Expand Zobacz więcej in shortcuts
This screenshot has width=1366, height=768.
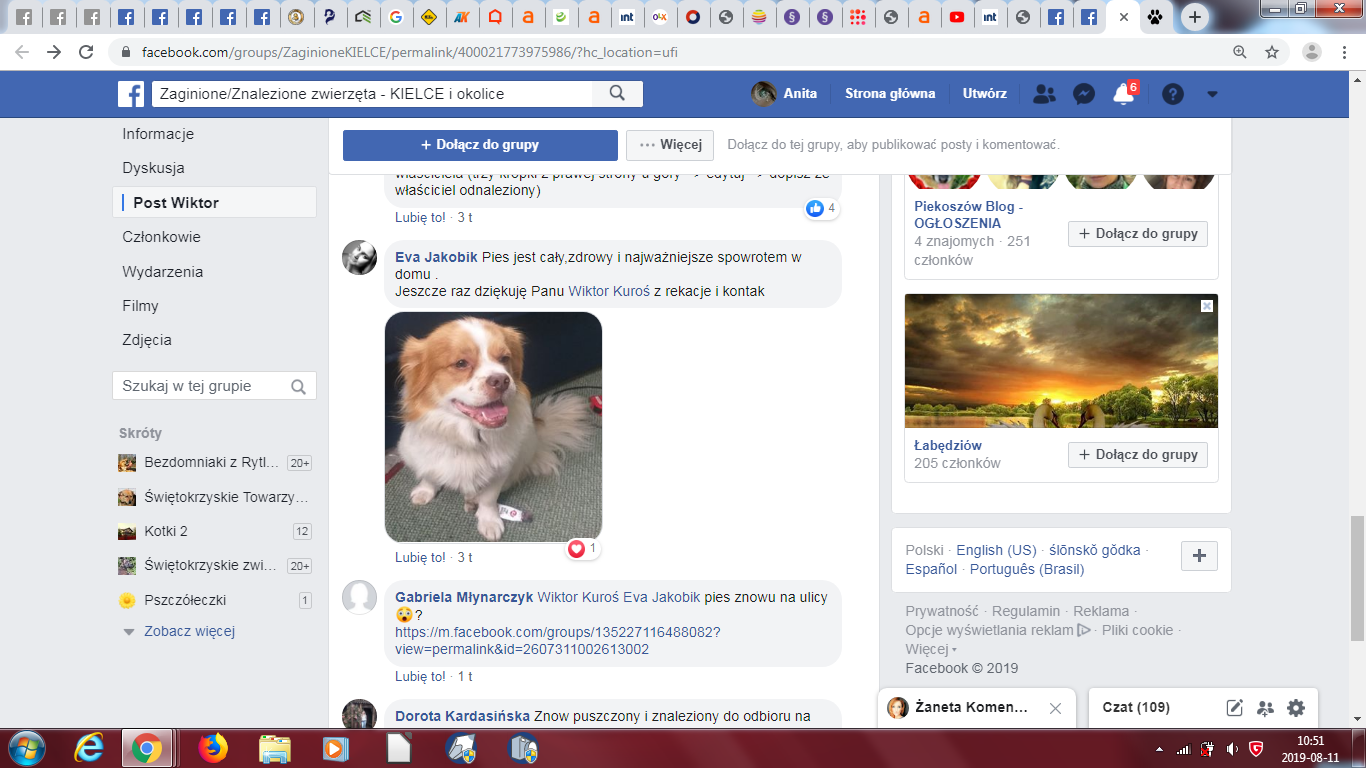tap(189, 631)
